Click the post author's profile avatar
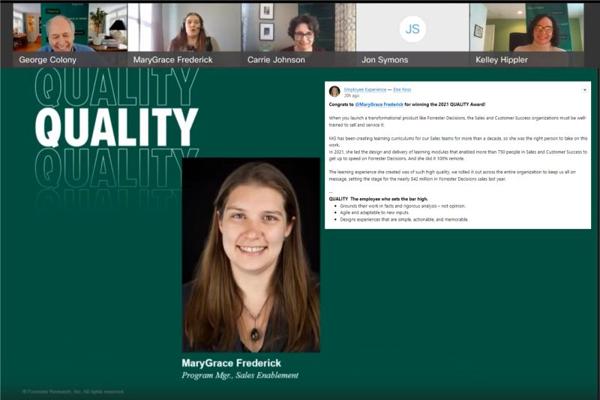Viewport: 600px width, 400px height. [x=334, y=91]
